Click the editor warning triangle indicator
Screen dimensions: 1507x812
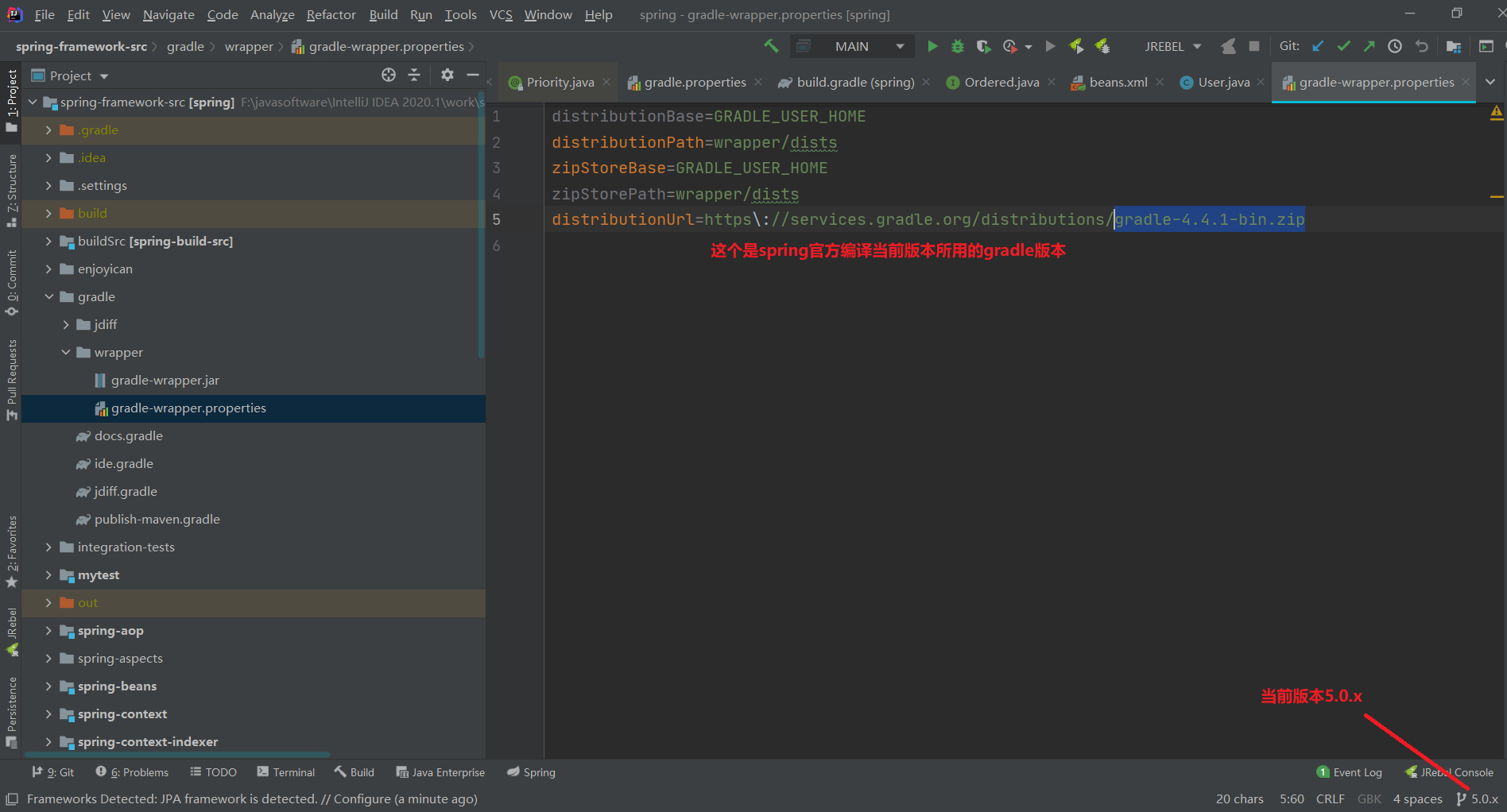coord(1497,113)
